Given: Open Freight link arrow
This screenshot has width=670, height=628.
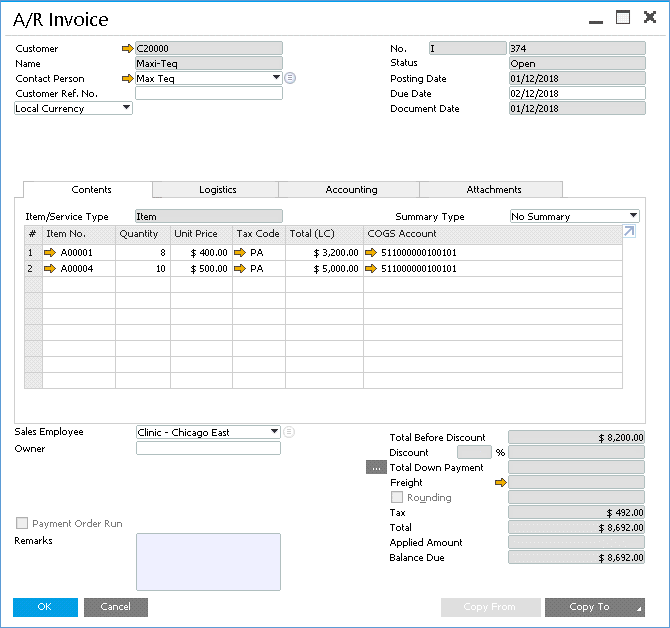Looking at the screenshot, I should pyautogui.click(x=500, y=483).
